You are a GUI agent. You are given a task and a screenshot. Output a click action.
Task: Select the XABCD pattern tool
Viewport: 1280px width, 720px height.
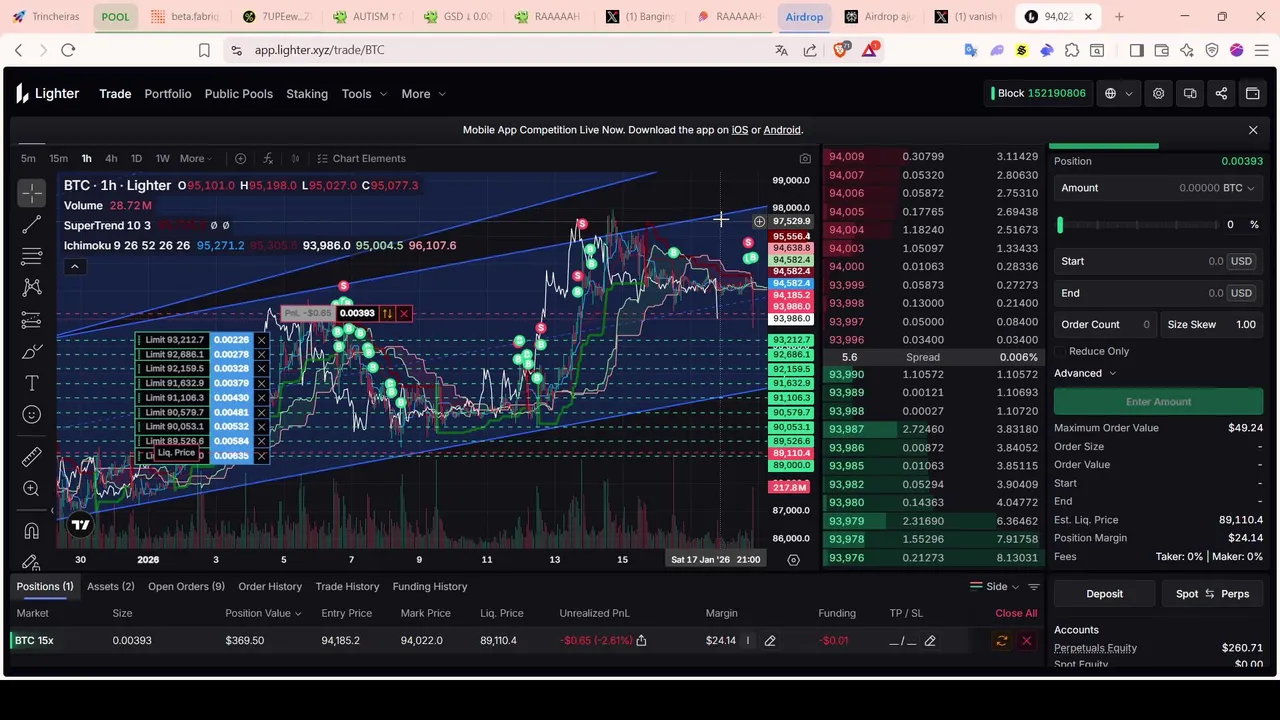[31, 288]
